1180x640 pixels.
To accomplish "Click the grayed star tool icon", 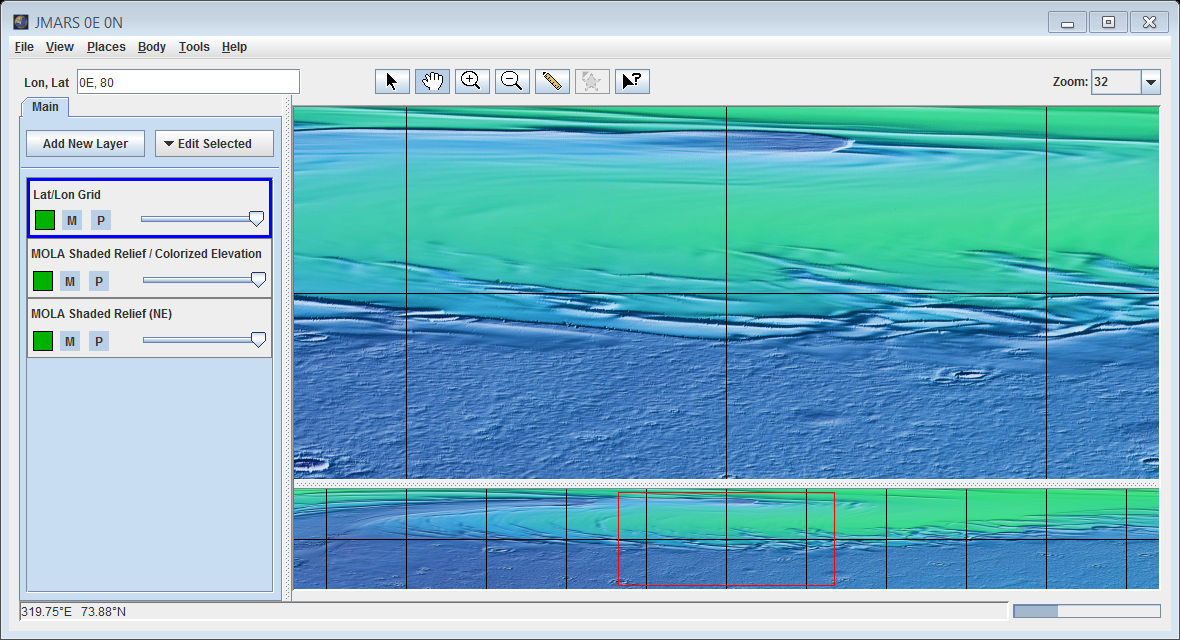I will 592,81.
